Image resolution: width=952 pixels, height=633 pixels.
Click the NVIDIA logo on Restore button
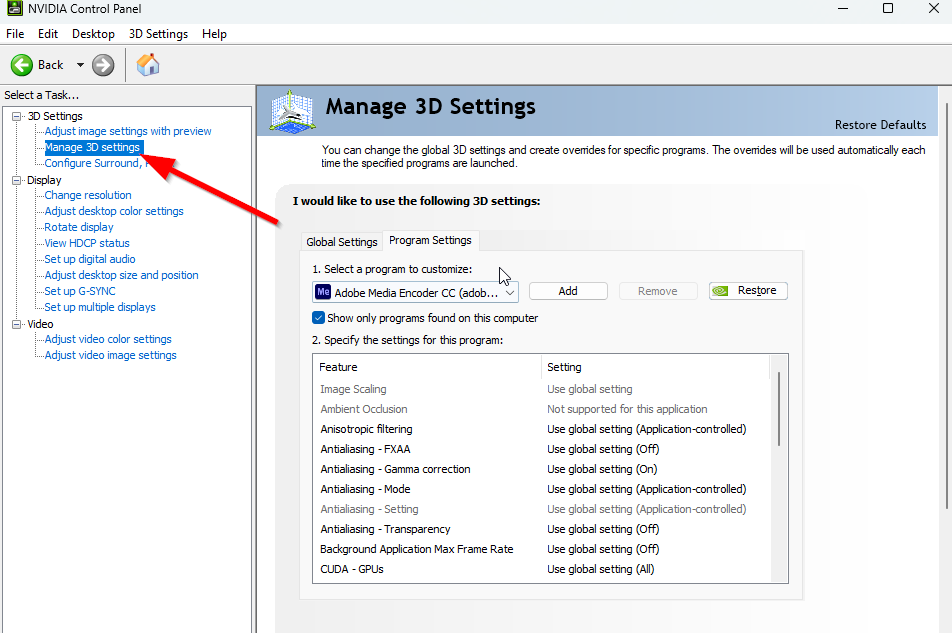point(722,291)
